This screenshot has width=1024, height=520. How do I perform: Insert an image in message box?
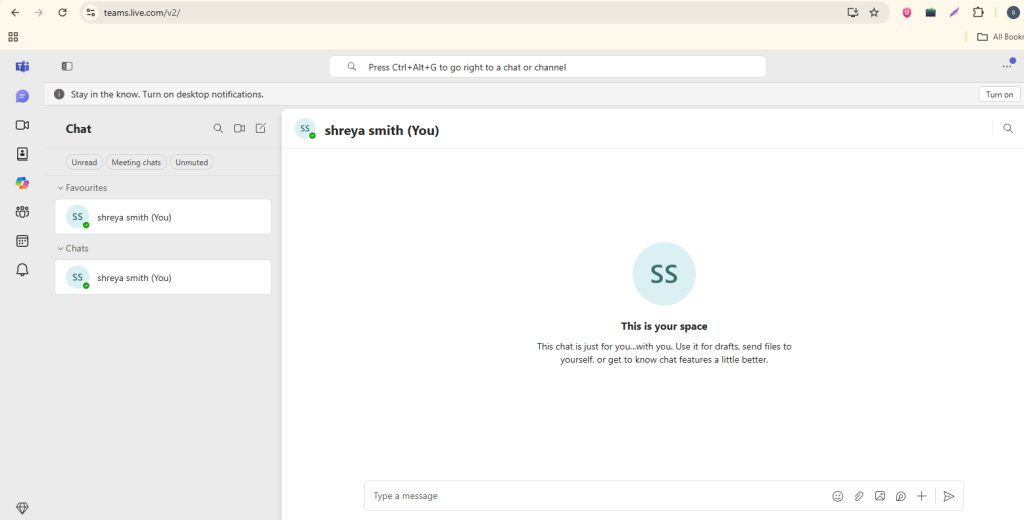coord(880,496)
